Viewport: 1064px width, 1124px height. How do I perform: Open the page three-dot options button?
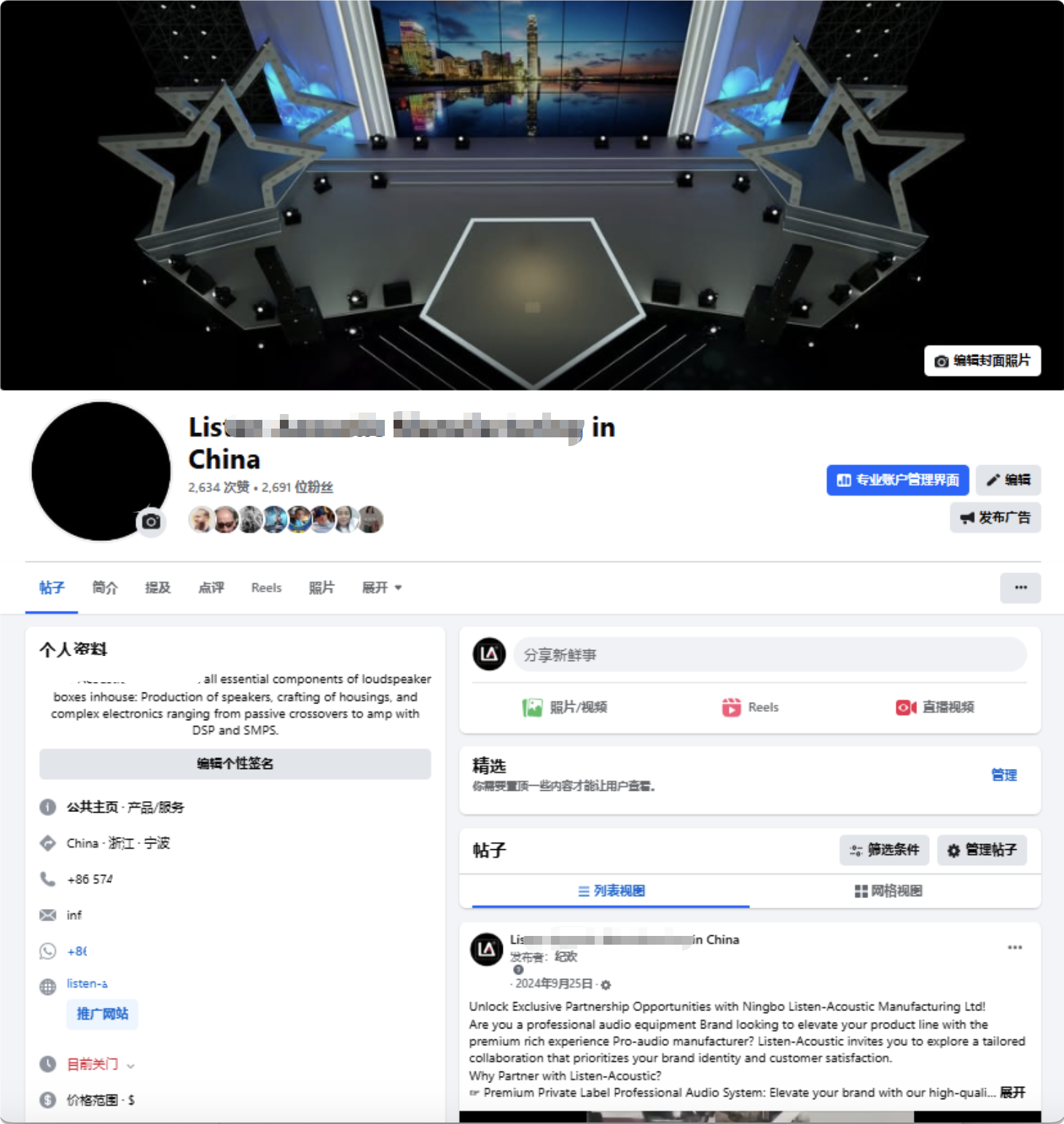pyautogui.click(x=1020, y=588)
